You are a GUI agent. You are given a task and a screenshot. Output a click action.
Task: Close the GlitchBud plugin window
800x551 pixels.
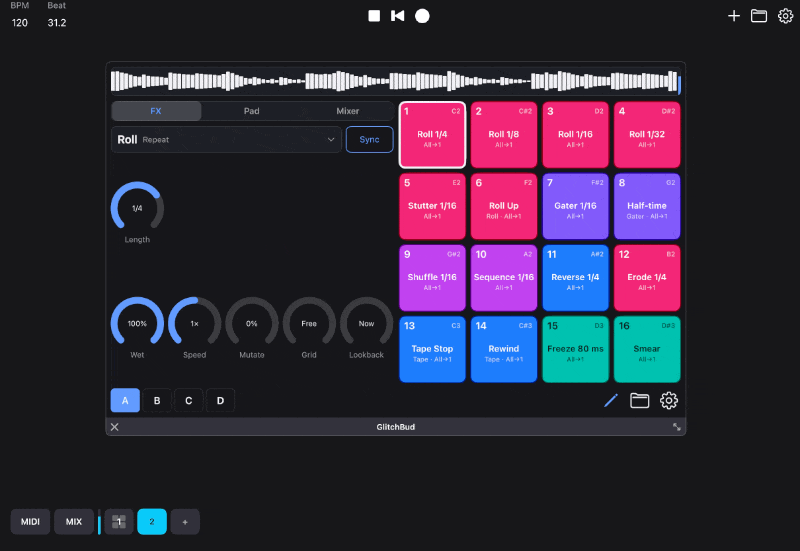pyautogui.click(x=115, y=427)
